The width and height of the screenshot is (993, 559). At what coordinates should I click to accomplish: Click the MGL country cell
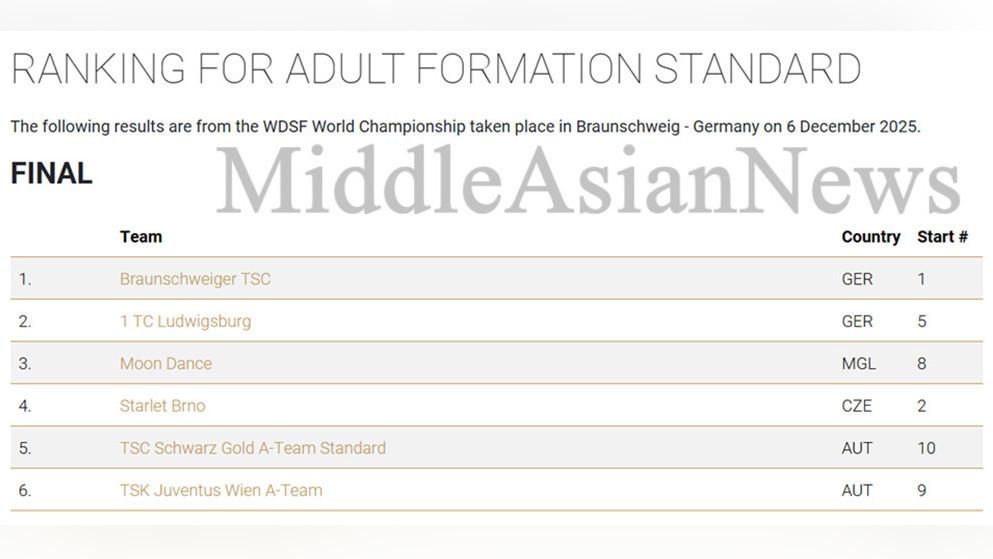pos(858,364)
